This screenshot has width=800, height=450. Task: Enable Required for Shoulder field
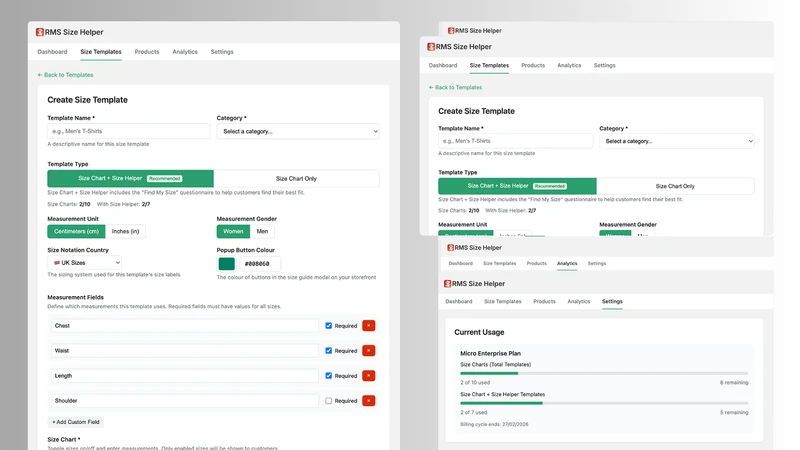[x=329, y=401]
